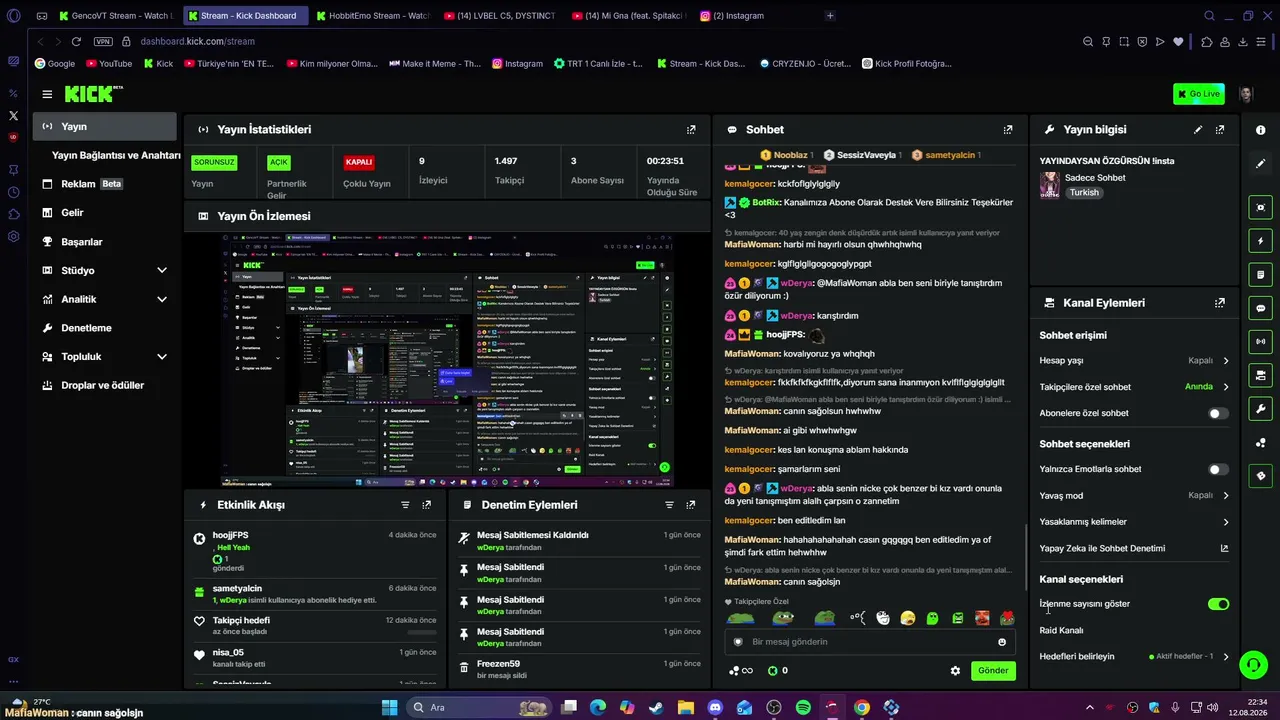1280x720 pixels.
Task: Open the profile avatar menu
Action: click(x=1246, y=94)
